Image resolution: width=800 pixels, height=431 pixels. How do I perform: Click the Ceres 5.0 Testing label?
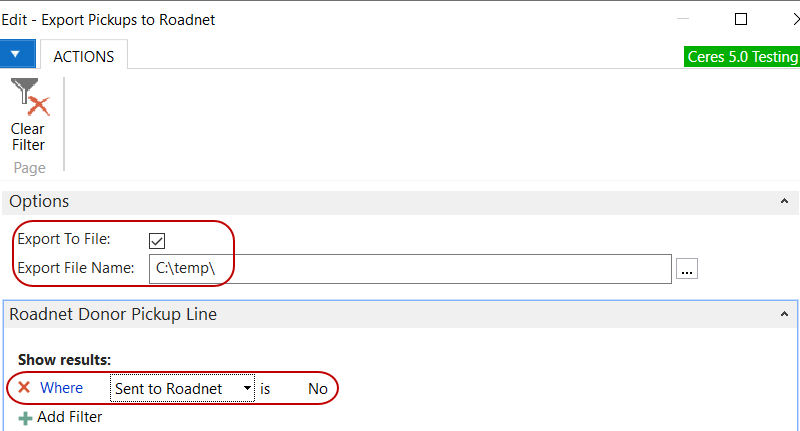[x=741, y=57]
